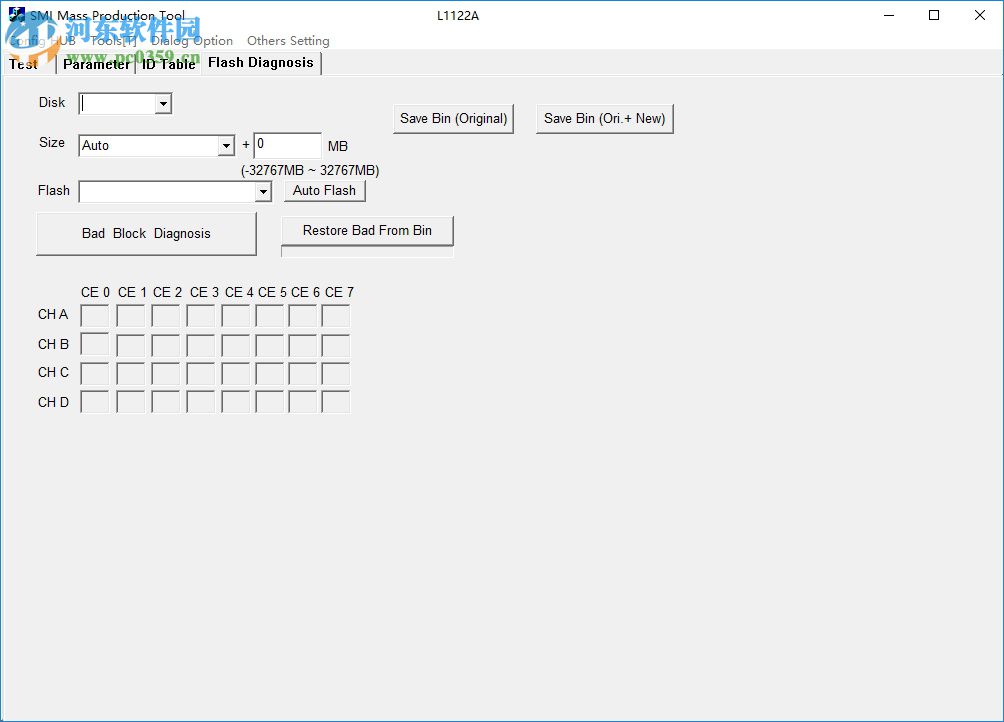This screenshot has width=1004, height=722.
Task: Open the Tools menu
Action: (113, 41)
